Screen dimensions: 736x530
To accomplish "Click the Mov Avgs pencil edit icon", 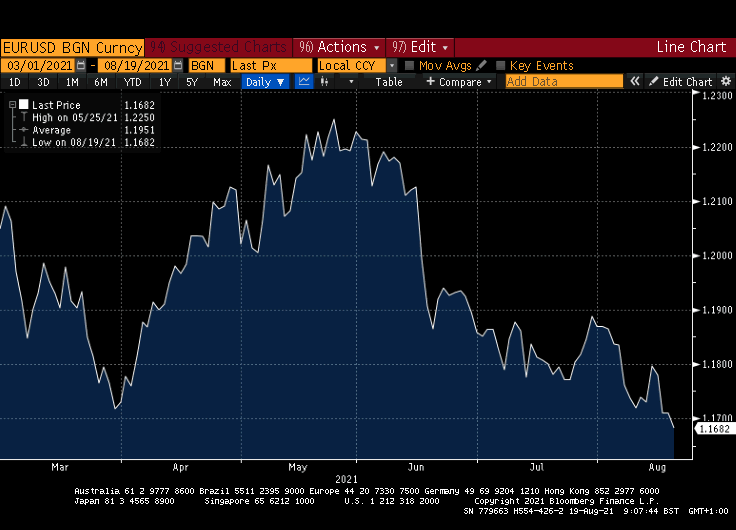I will pos(481,65).
